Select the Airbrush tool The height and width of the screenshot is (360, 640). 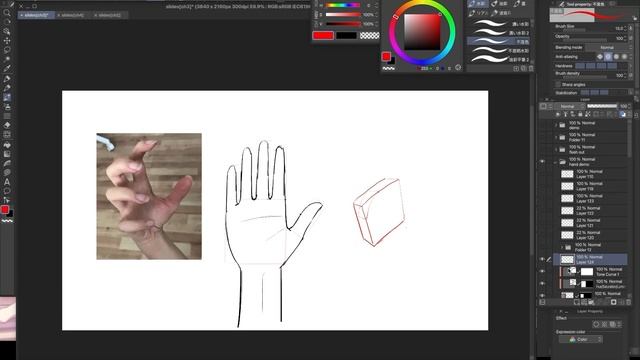(7, 107)
